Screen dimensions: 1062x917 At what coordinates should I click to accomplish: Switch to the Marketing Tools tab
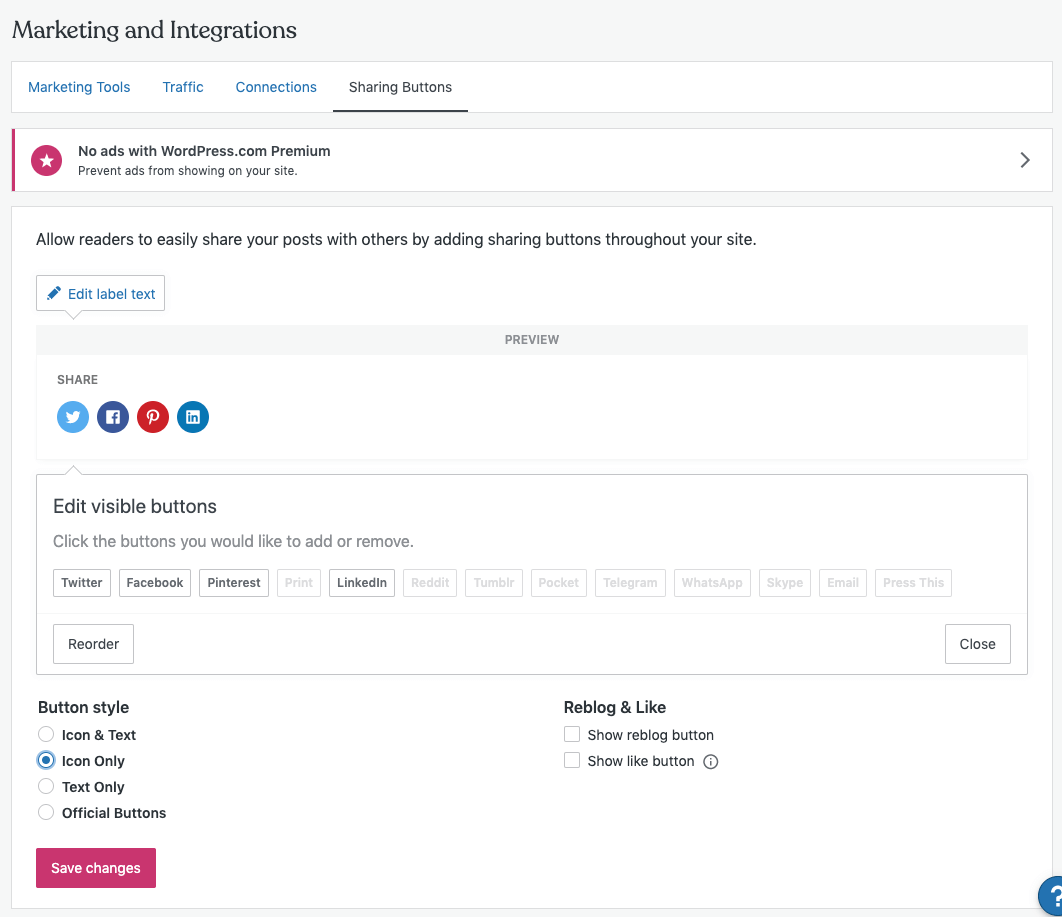click(x=79, y=87)
